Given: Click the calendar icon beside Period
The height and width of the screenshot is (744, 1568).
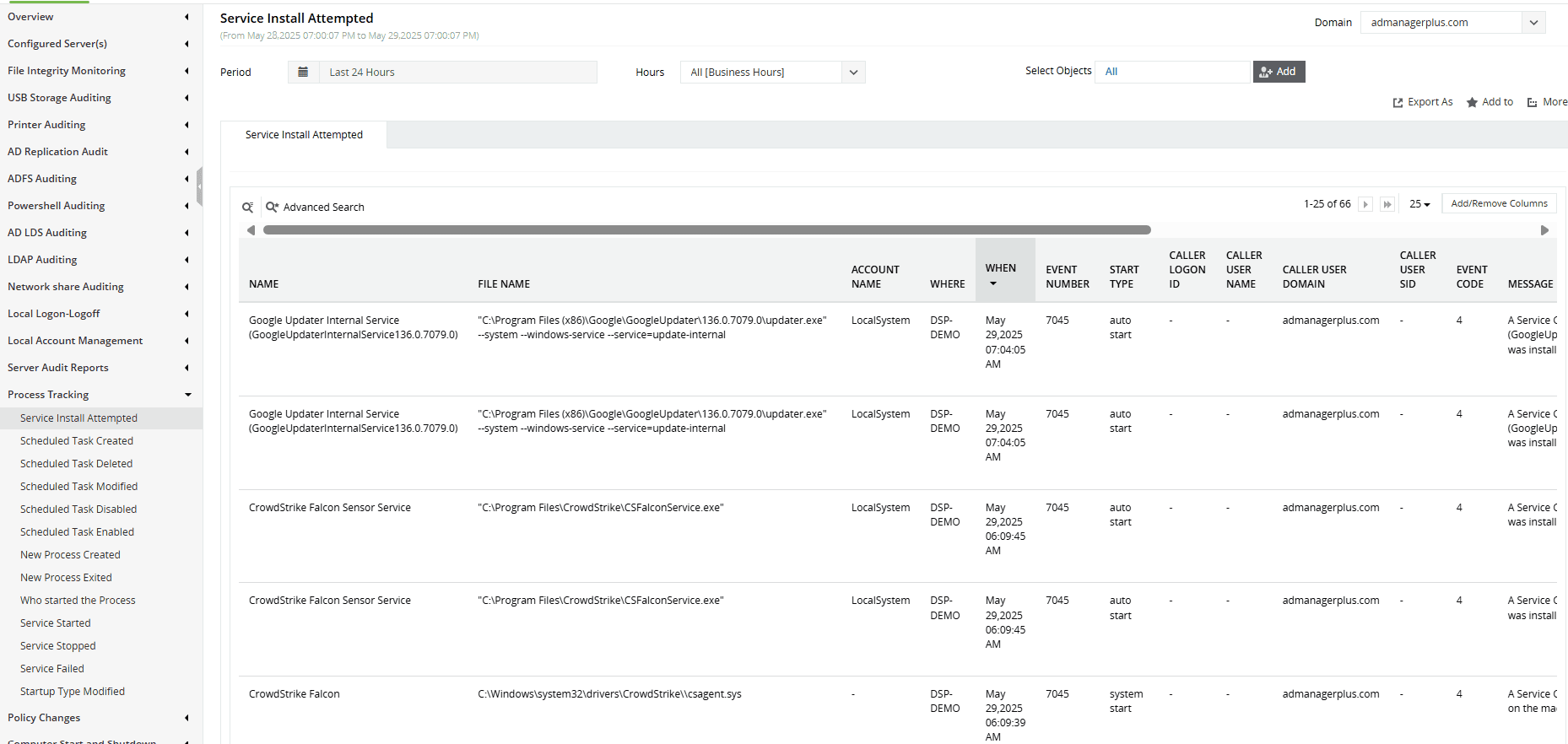Looking at the screenshot, I should click(x=303, y=73).
